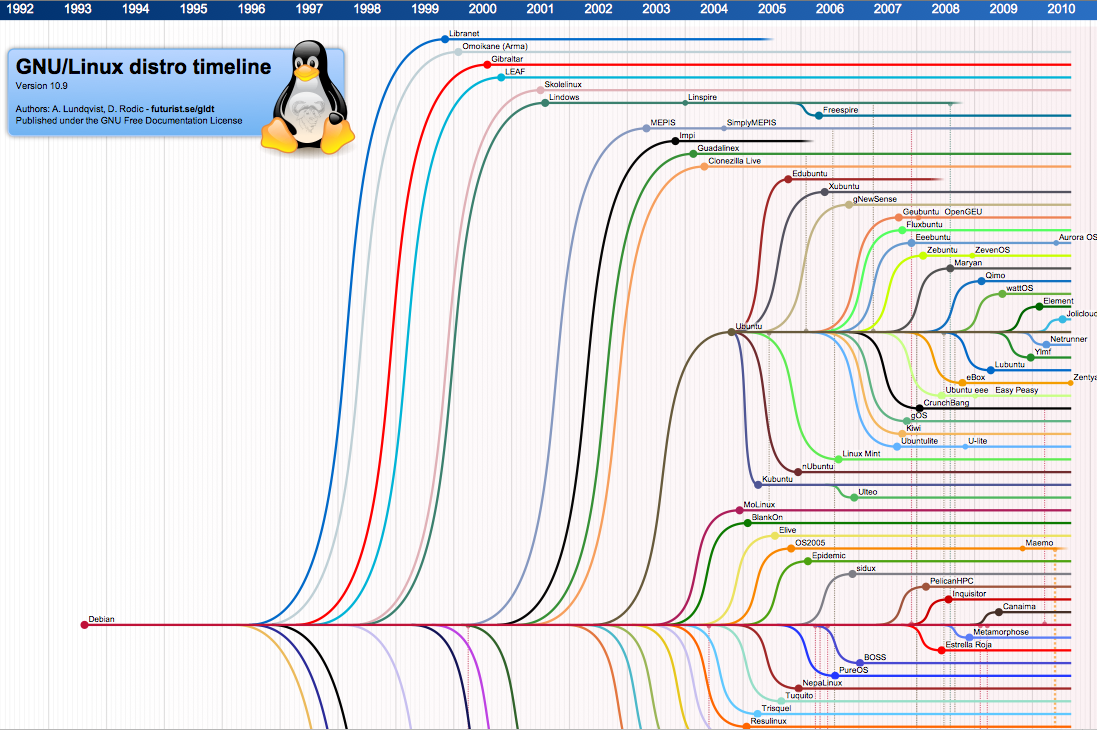Select the Gibraltar red node
This screenshot has width=1097, height=730.
point(488,64)
